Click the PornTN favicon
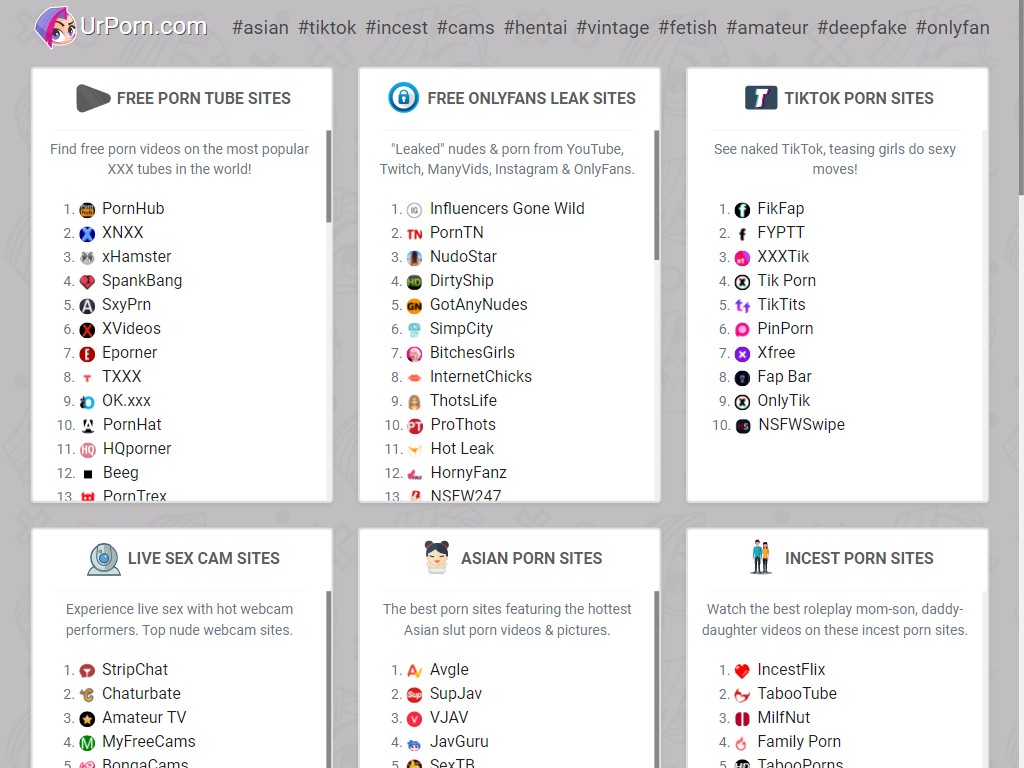The image size is (1024, 768). point(414,234)
